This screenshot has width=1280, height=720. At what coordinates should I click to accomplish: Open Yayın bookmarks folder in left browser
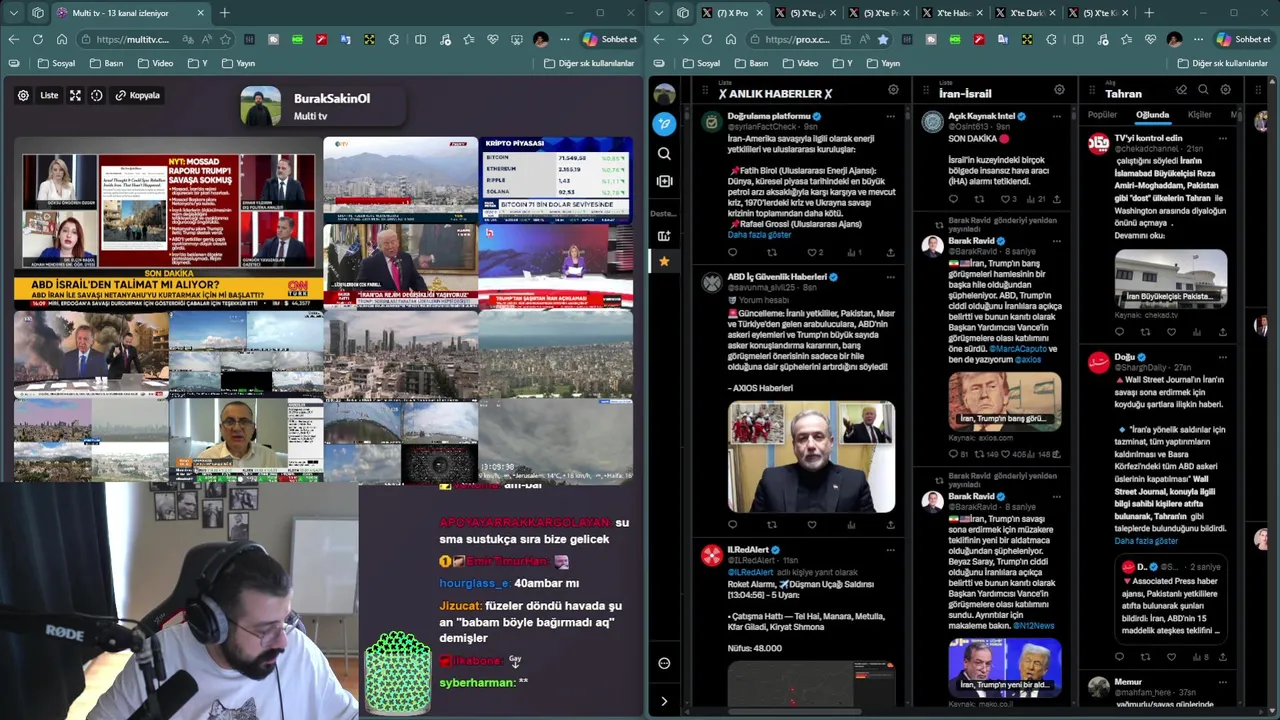coord(238,63)
